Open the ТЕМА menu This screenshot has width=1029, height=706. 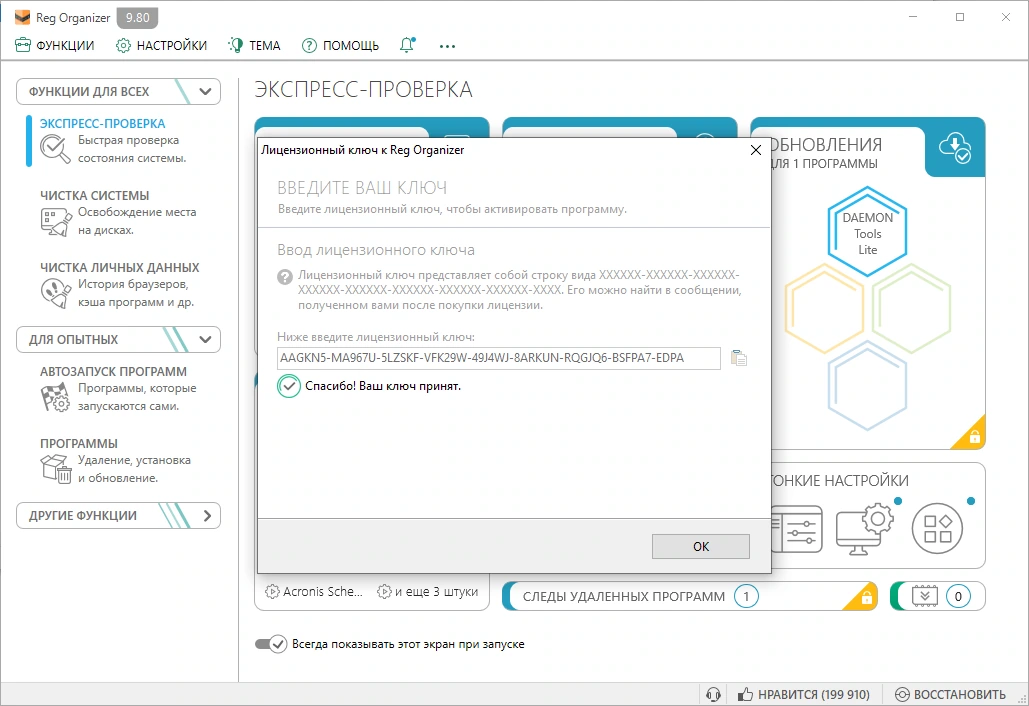pyautogui.click(x=254, y=45)
